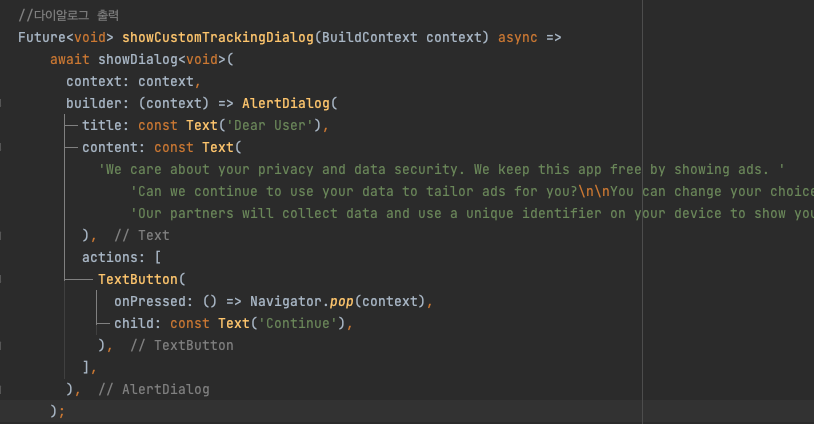Select the 'Continue' string literal
The width and height of the screenshot is (814, 424).
[x=298, y=323]
